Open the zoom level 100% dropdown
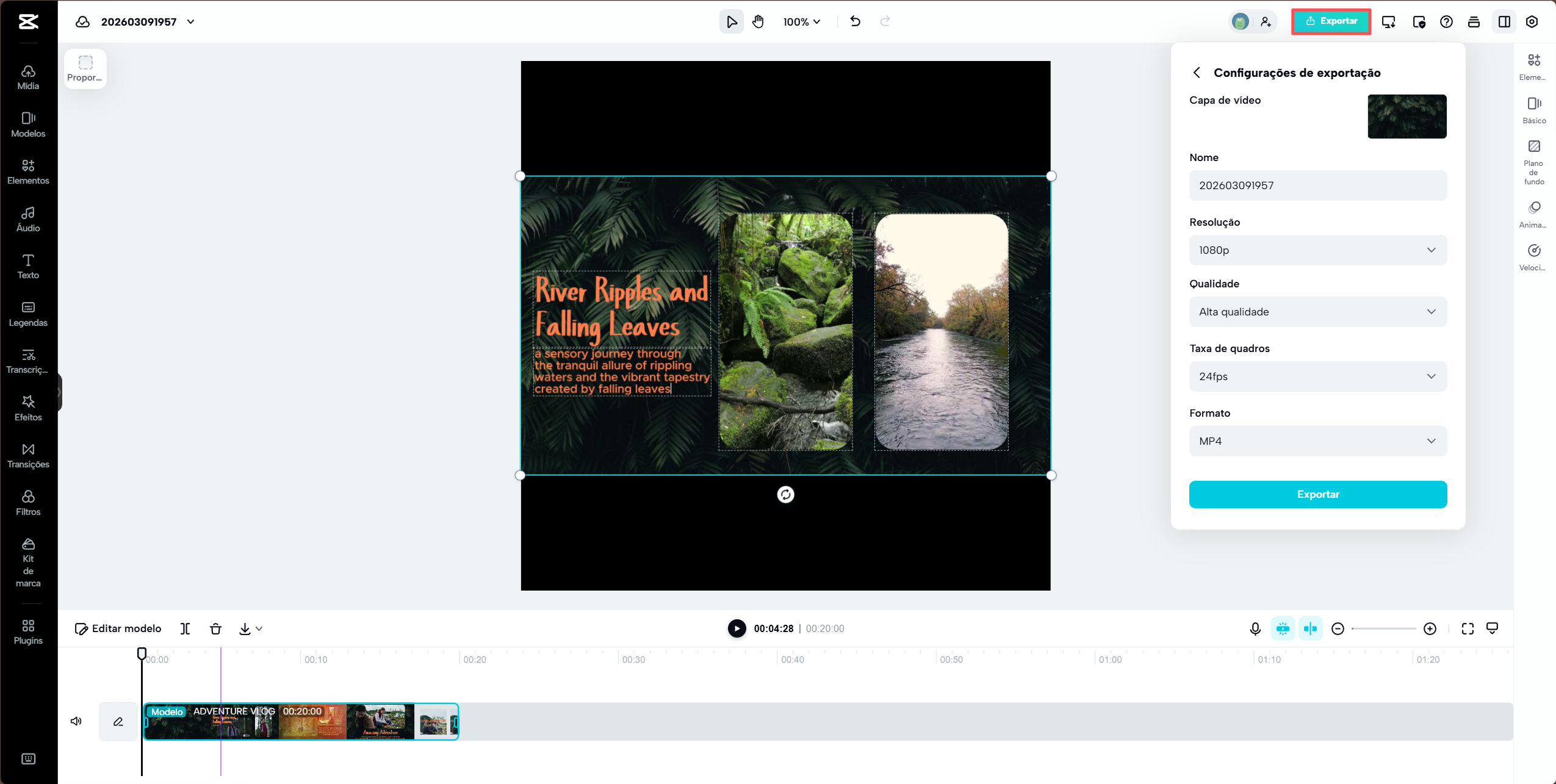1556x784 pixels. pos(801,21)
